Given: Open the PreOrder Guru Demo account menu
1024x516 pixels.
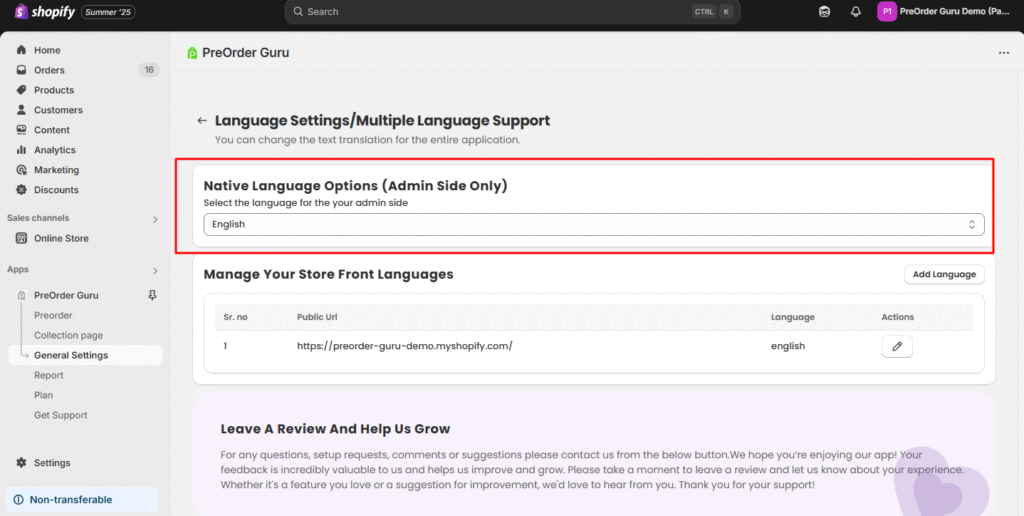Looking at the screenshot, I should pyautogui.click(x=944, y=12).
